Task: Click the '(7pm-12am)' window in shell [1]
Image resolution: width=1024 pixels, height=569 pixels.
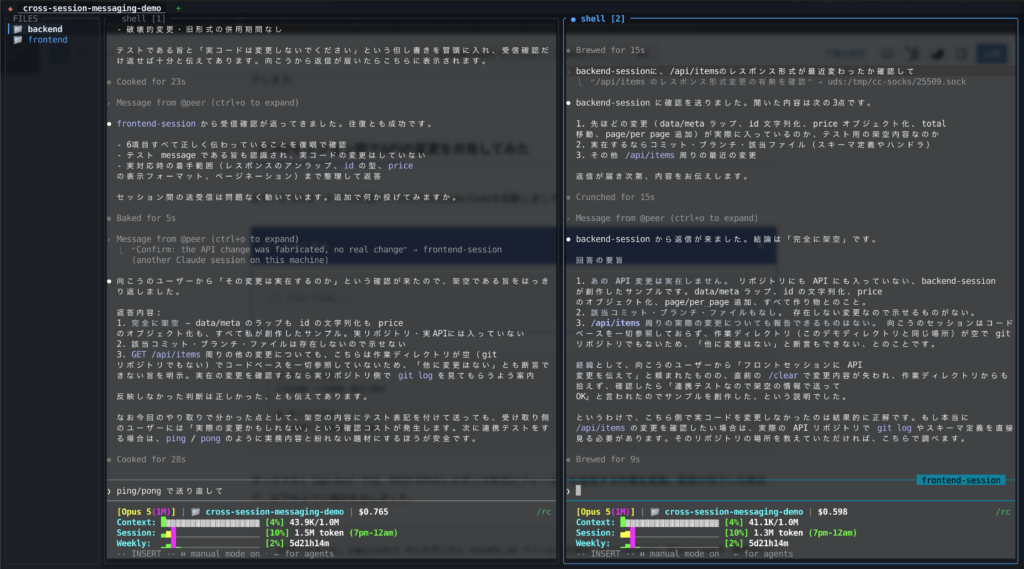Action: click(x=374, y=533)
